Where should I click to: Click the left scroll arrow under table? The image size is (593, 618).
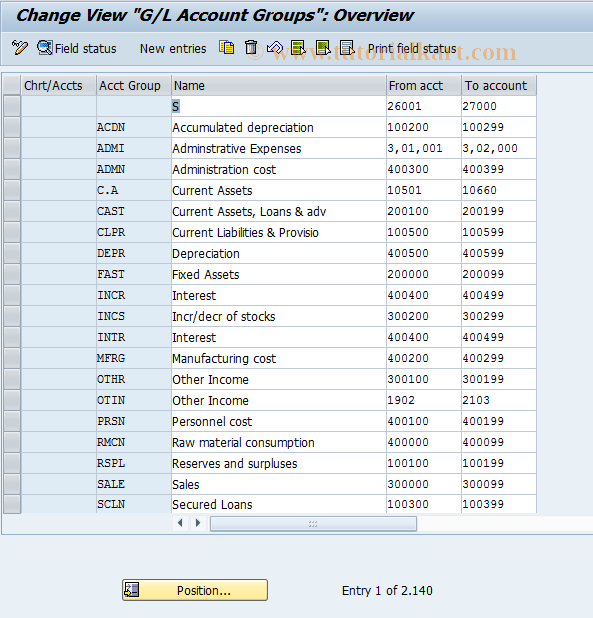pyautogui.click(x=180, y=523)
